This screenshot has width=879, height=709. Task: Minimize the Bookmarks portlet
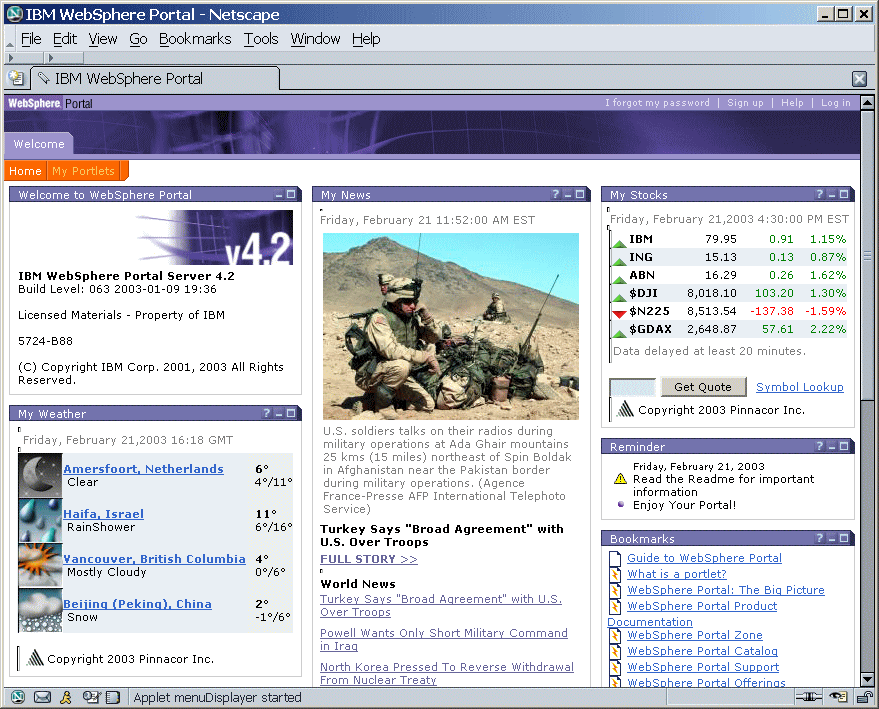coord(832,539)
